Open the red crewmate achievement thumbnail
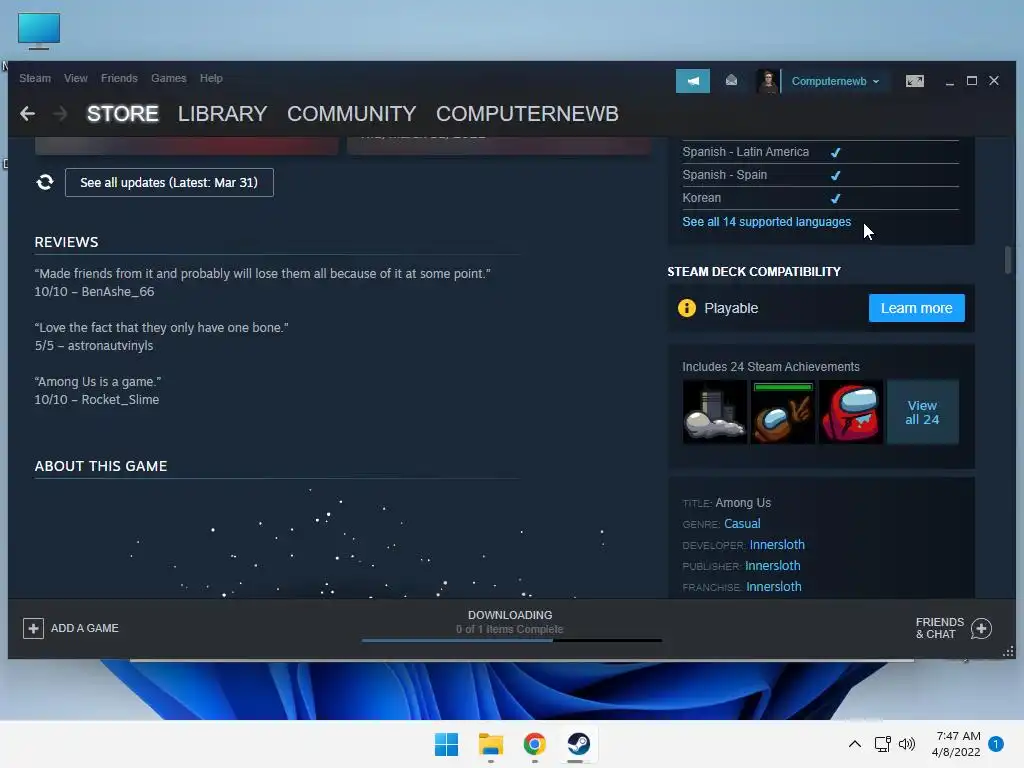This screenshot has height=768, width=1024. pyautogui.click(x=850, y=412)
